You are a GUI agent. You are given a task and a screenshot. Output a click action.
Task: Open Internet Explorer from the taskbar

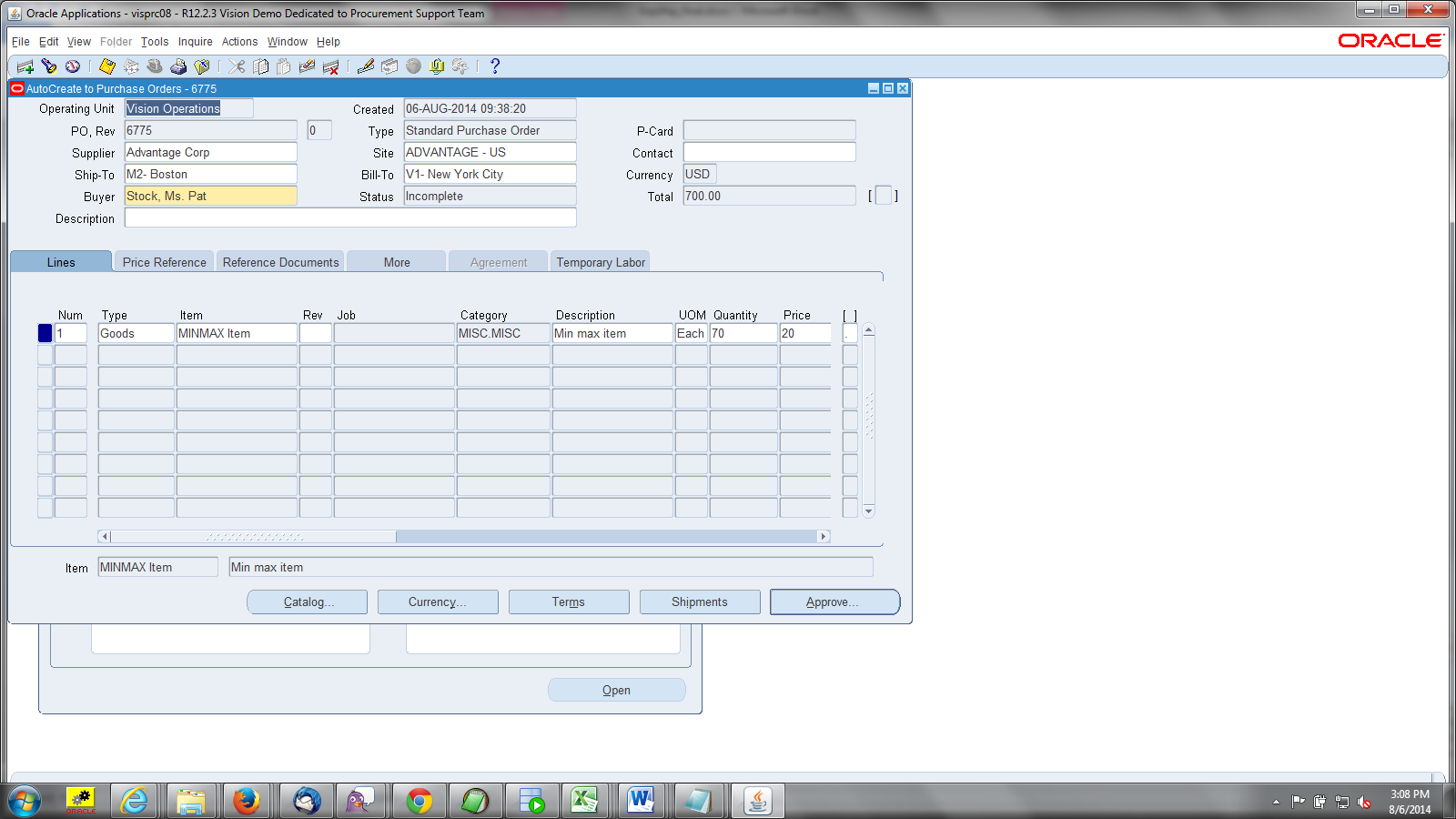click(x=135, y=801)
